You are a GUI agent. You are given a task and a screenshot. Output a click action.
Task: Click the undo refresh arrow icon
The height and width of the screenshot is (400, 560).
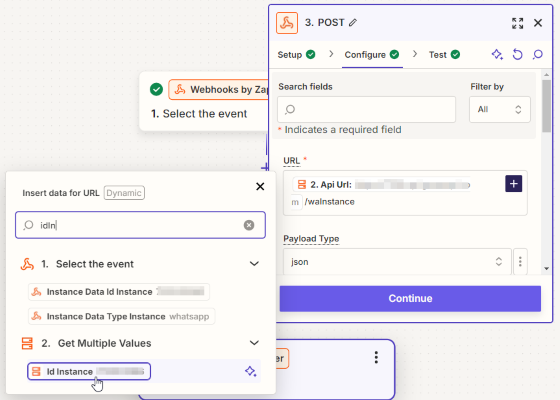coord(518,55)
